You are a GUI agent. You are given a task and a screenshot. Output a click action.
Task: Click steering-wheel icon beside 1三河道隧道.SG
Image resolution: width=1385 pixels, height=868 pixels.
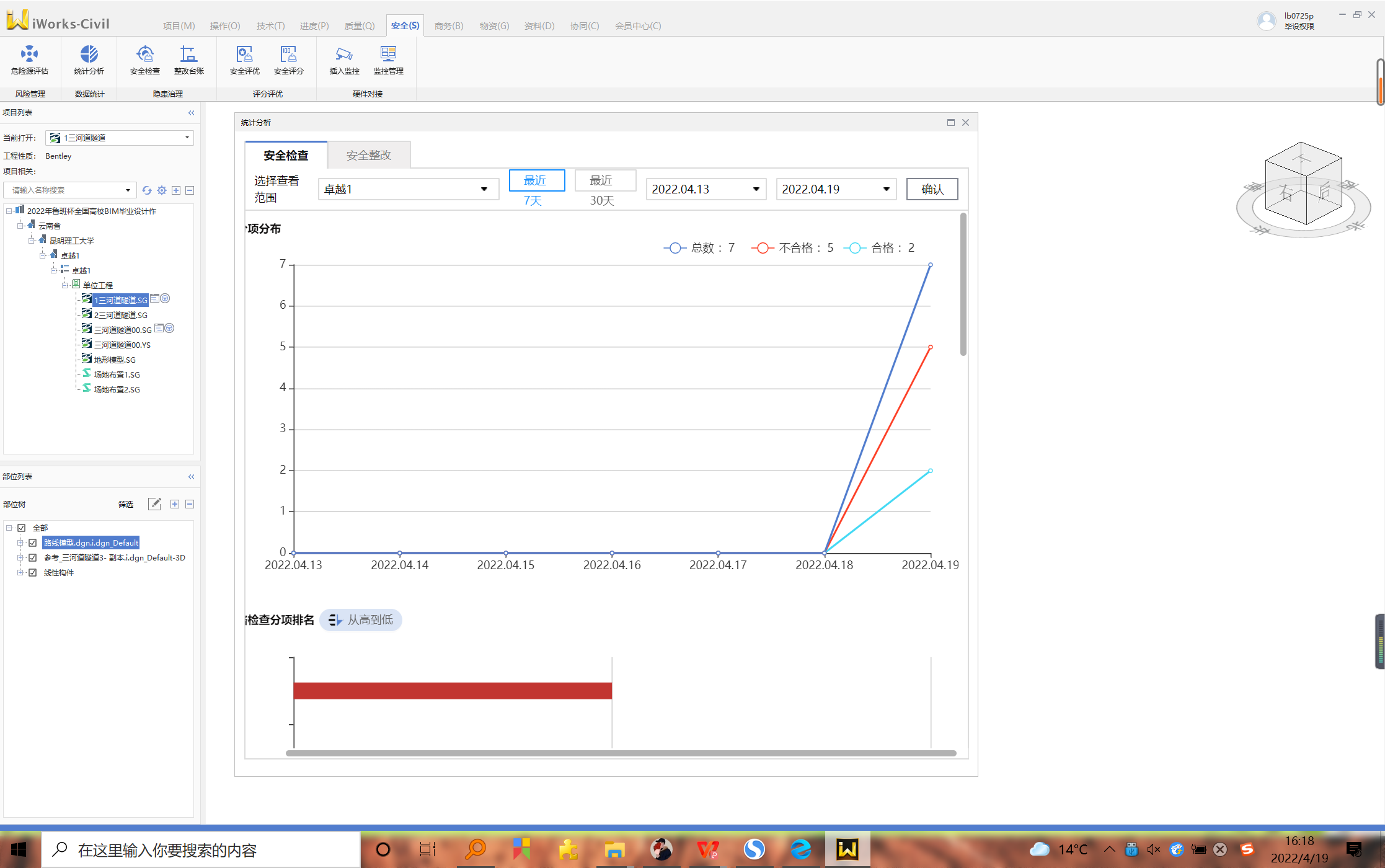click(x=166, y=298)
